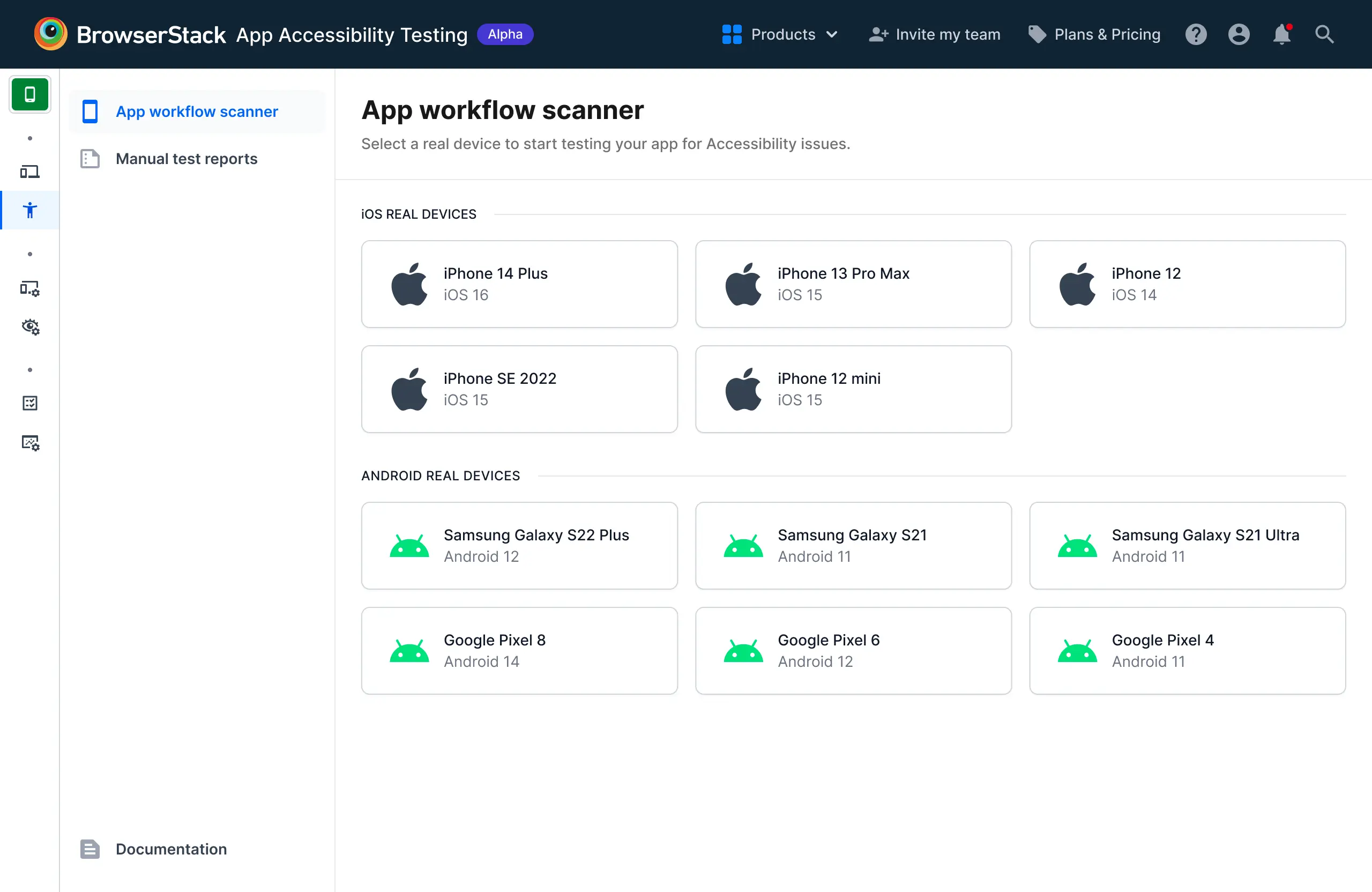Viewport: 1372px width, 892px height.
Task: Select the green mobile device sidebar icon
Action: pos(30,94)
